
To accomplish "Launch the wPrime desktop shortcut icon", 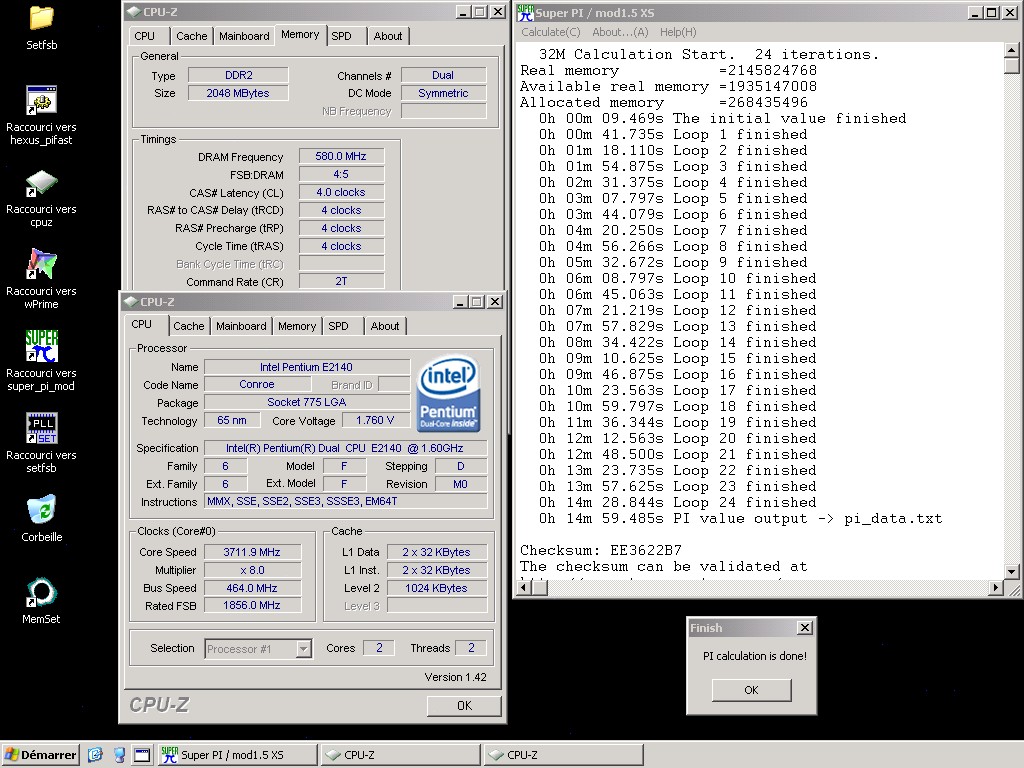I will (x=41, y=264).
